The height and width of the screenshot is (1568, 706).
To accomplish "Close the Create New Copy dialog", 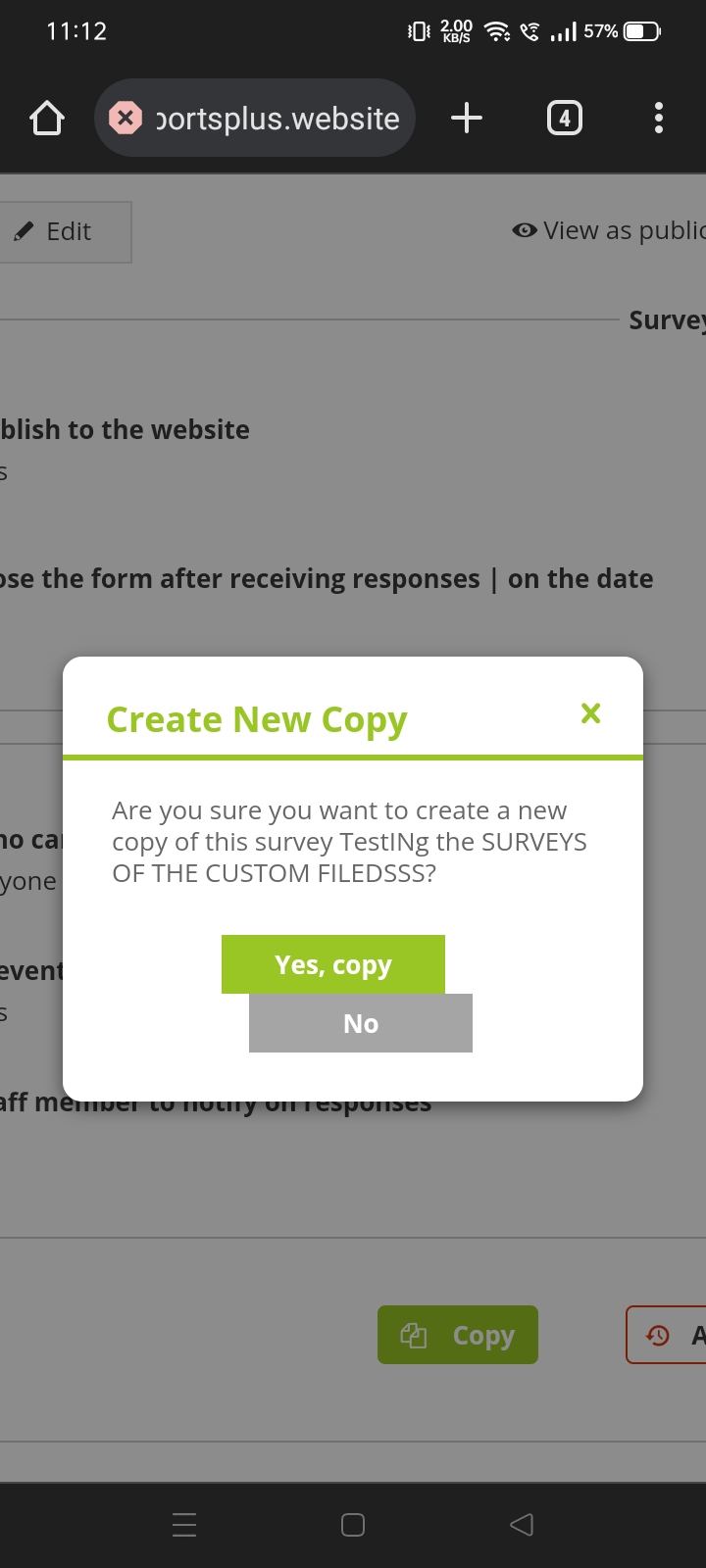I will [x=590, y=713].
